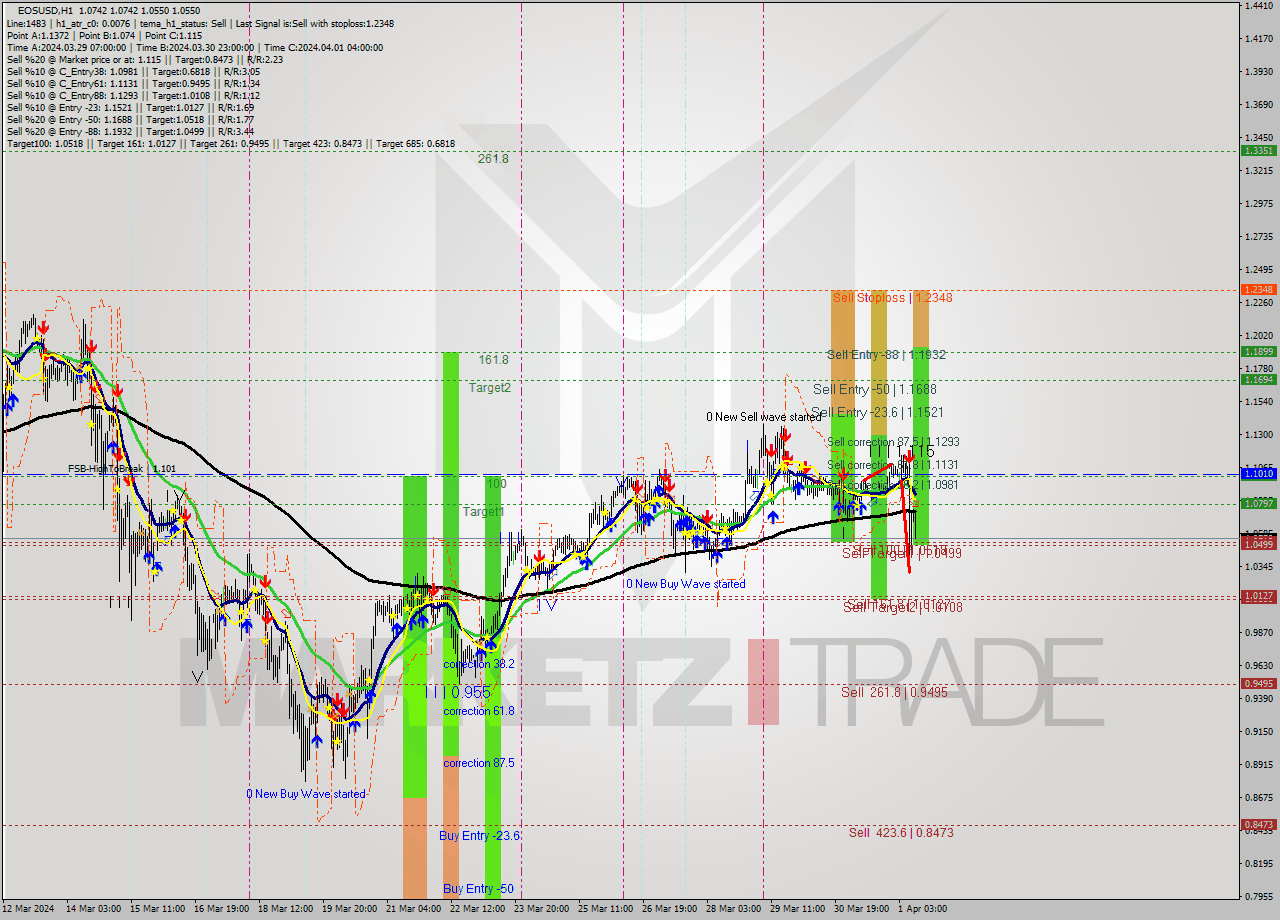Click the 'Buy Entry -23.6' label
This screenshot has width=1280, height=920.
(x=480, y=836)
